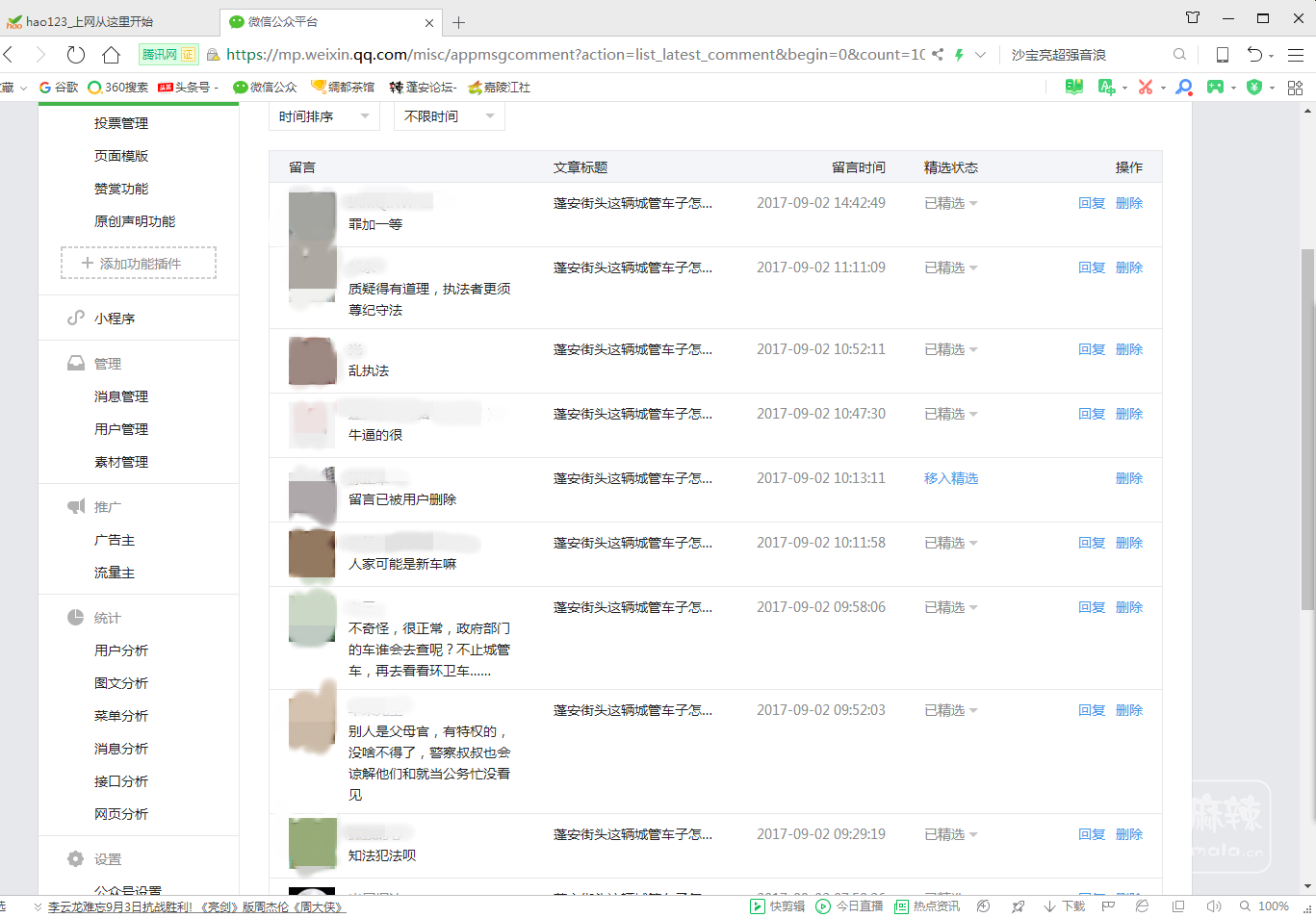Open 图文分析 in the sidebar

(x=121, y=683)
